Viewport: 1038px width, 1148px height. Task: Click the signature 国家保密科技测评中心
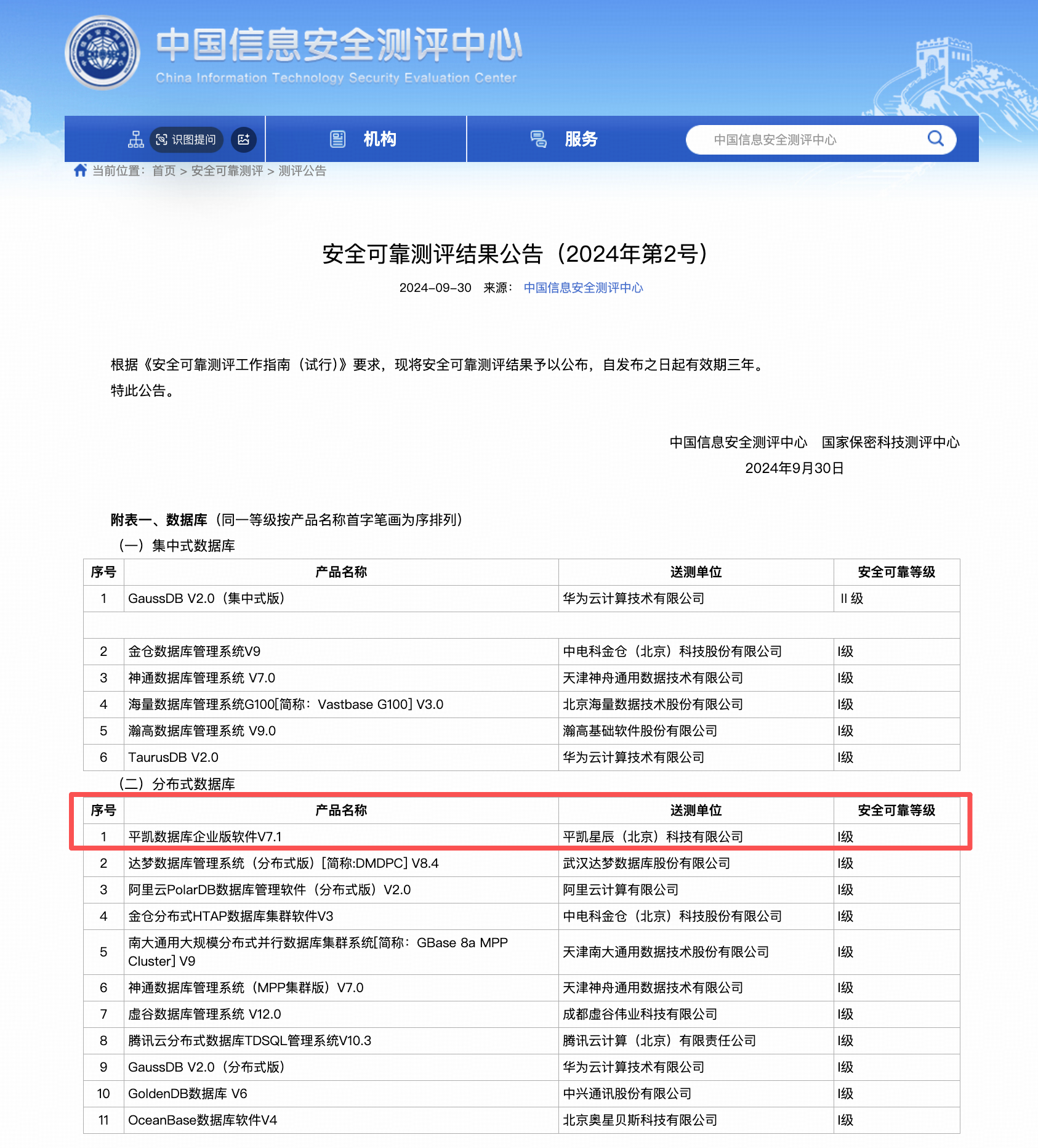pos(890,442)
